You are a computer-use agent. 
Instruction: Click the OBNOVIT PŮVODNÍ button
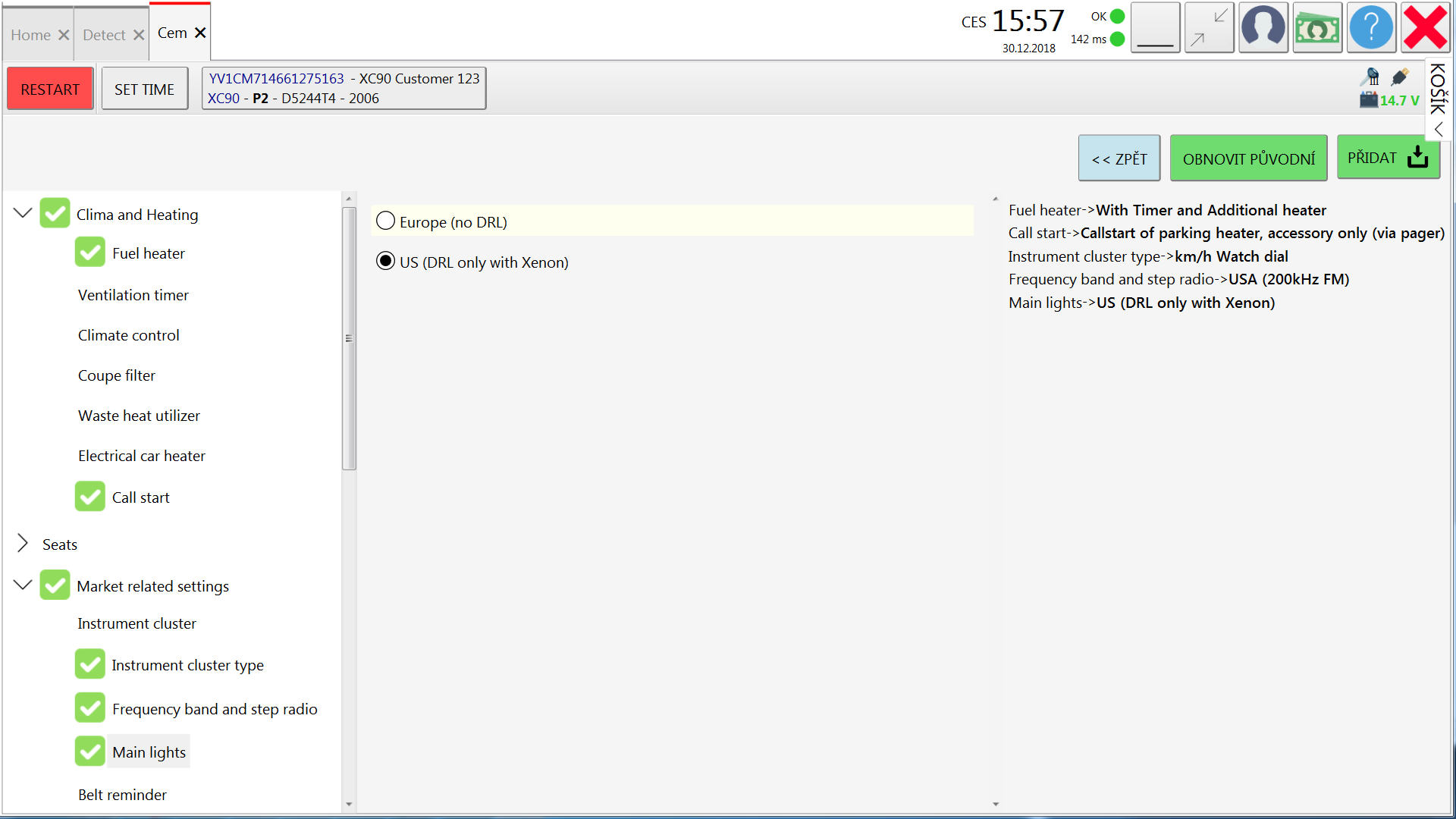1248,158
